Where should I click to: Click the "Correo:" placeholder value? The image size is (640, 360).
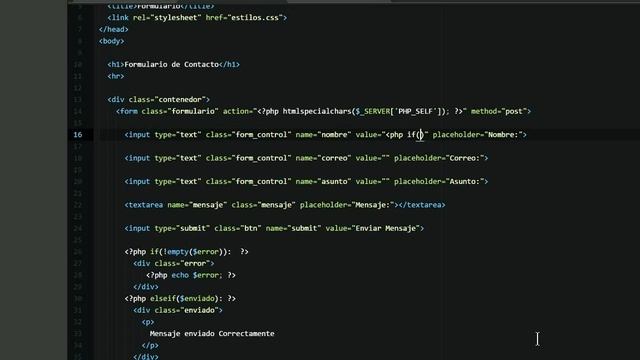(464, 158)
